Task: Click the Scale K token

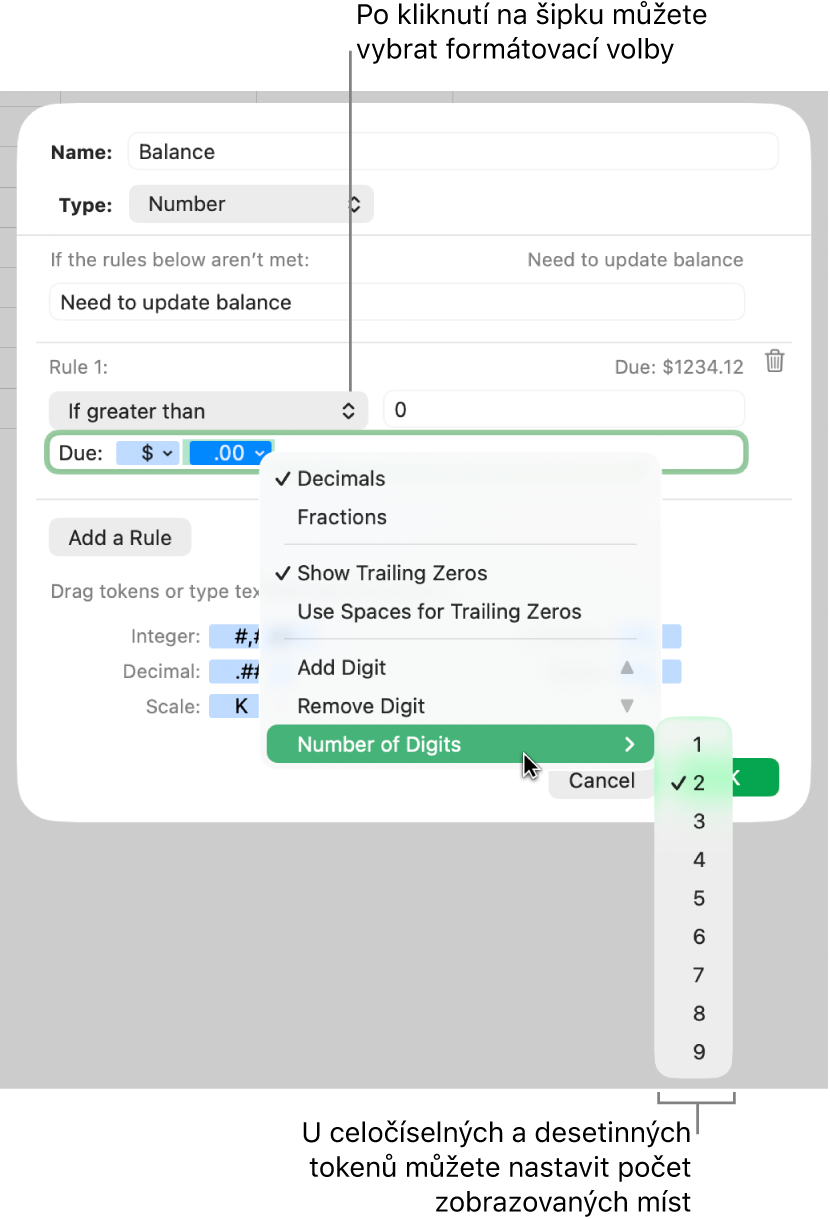Action: [241, 706]
